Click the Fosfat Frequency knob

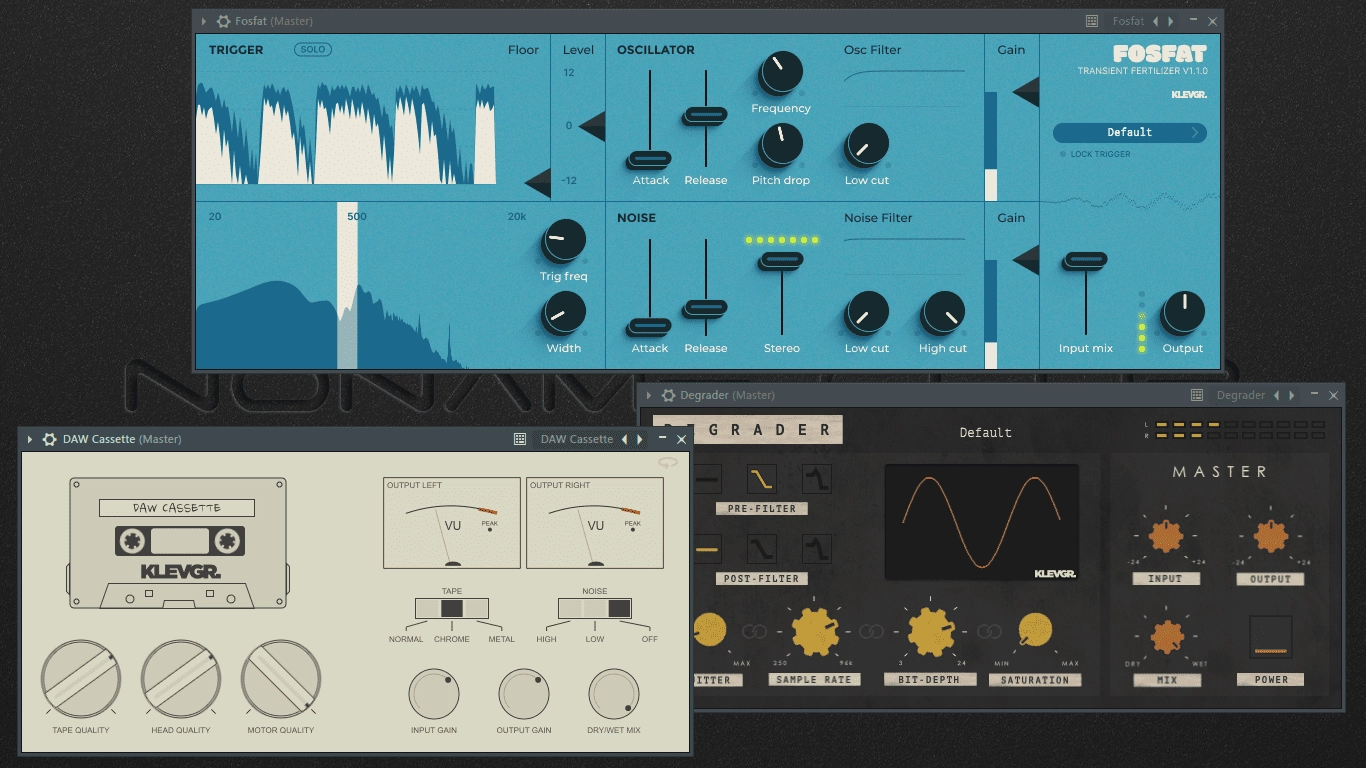tap(781, 74)
